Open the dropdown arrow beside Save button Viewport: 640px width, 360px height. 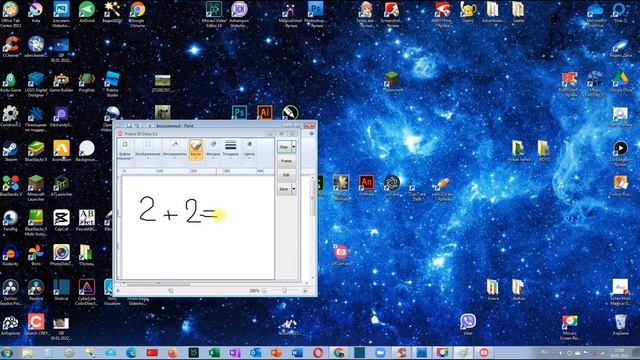[293, 189]
